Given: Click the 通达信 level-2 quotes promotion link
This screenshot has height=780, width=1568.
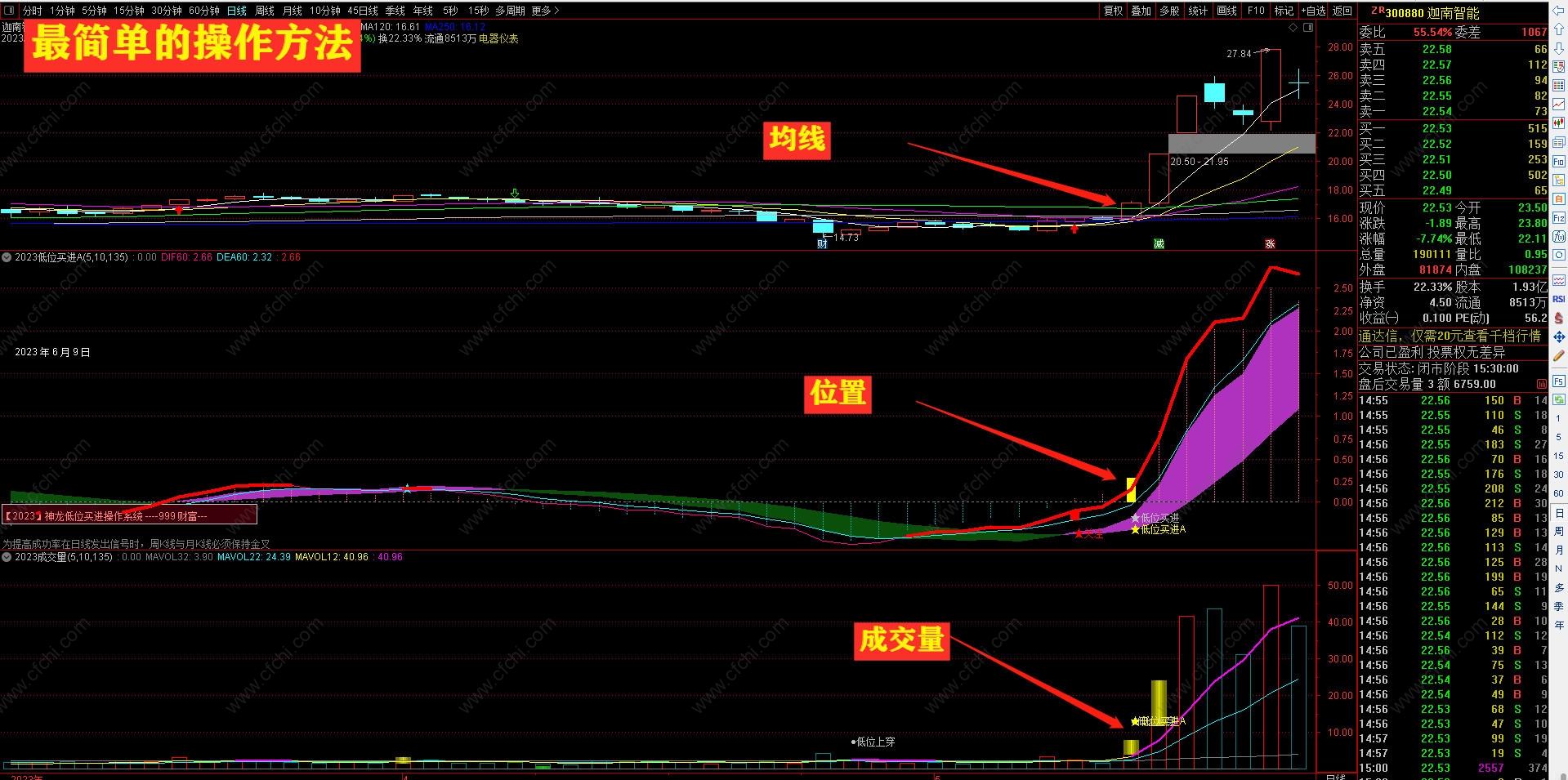Looking at the screenshot, I should click(1450, 336).
